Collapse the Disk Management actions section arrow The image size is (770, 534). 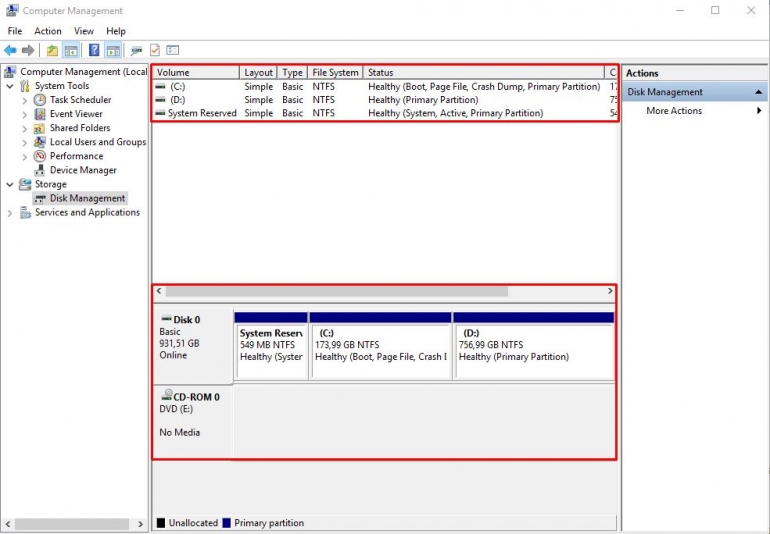tap(759, 92)
